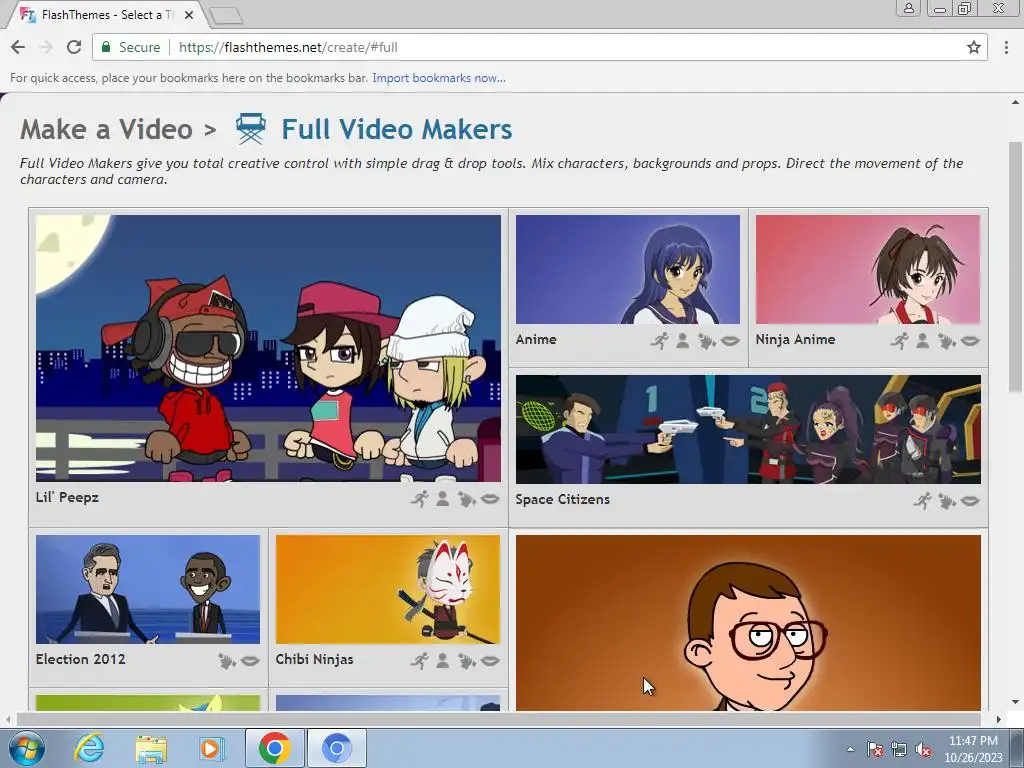Click the hand gesture icon under Election 2012
The width and height of the screenshot is (1024, 768).
click(x=227, y=662)
